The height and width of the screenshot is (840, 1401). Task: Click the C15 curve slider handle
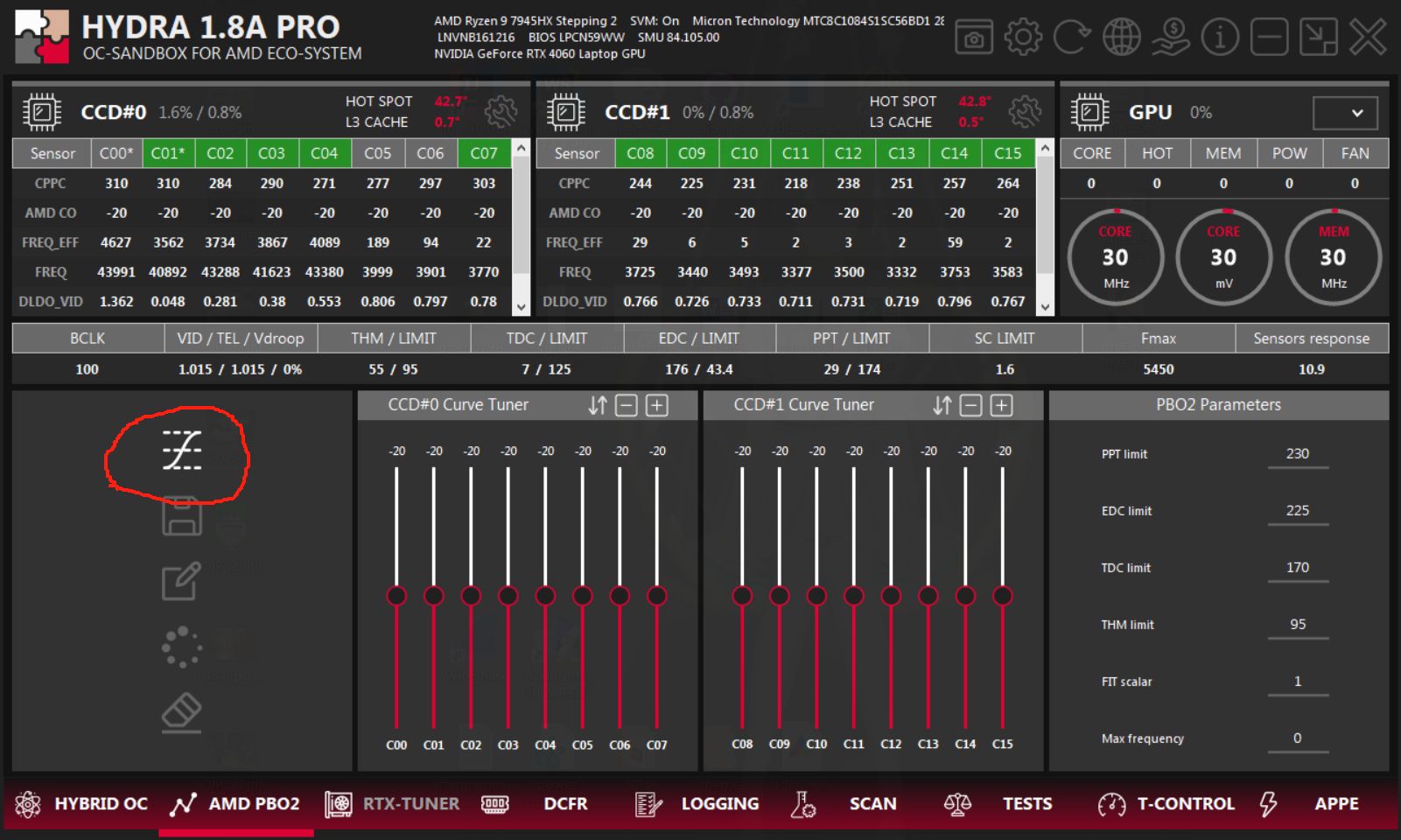tap(1003, 596)
